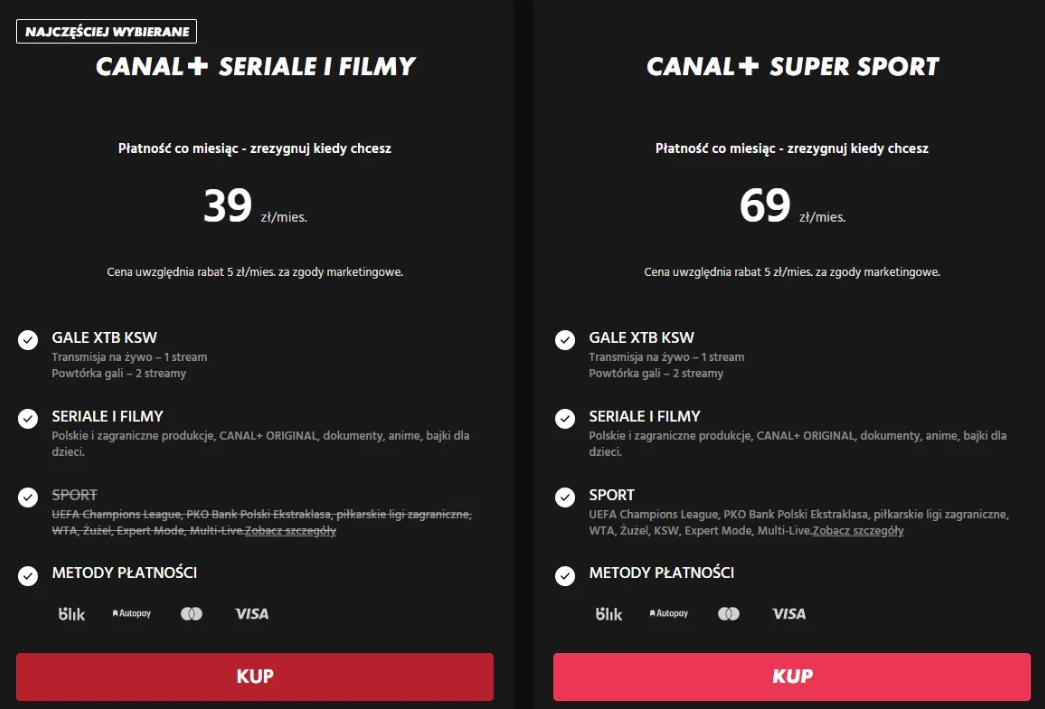Click Autopay logo in Seriale i Filmy plan
The image size is (1045, 709).
click(x=131, y=613)
